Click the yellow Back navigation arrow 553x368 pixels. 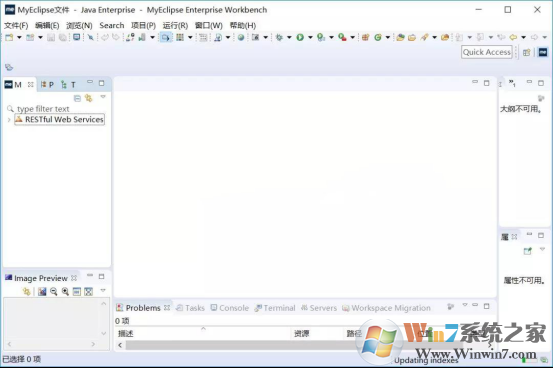click(513, 37)
